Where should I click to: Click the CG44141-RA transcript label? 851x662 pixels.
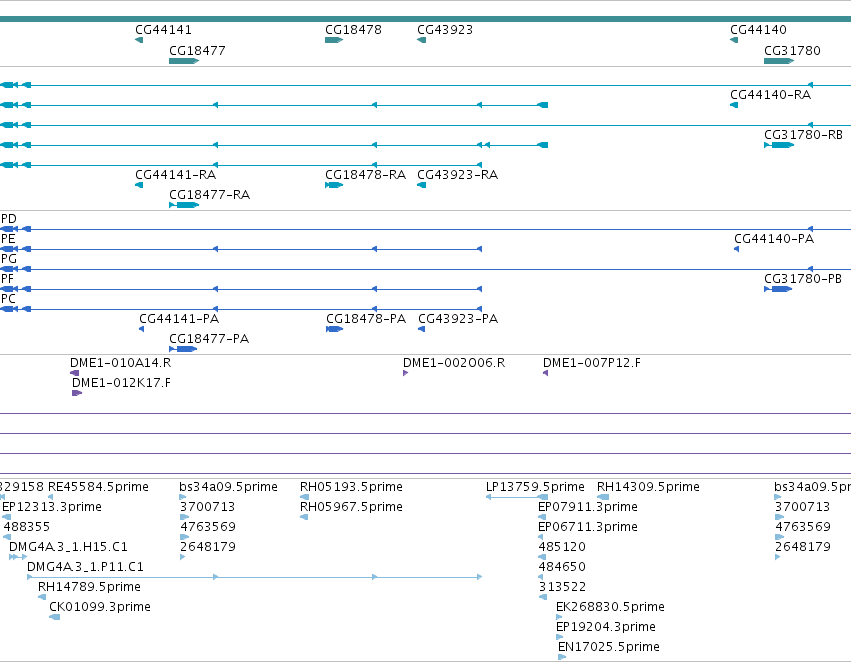176,175
